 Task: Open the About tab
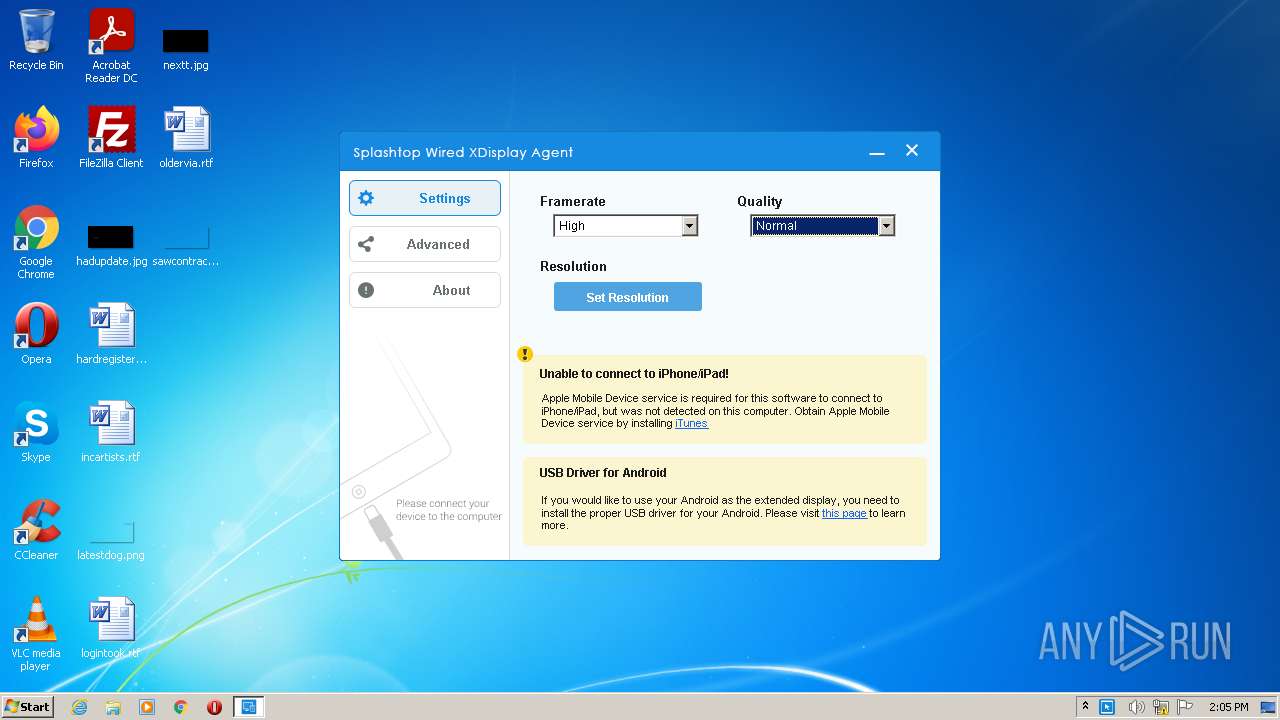click(x=425, y=290)
